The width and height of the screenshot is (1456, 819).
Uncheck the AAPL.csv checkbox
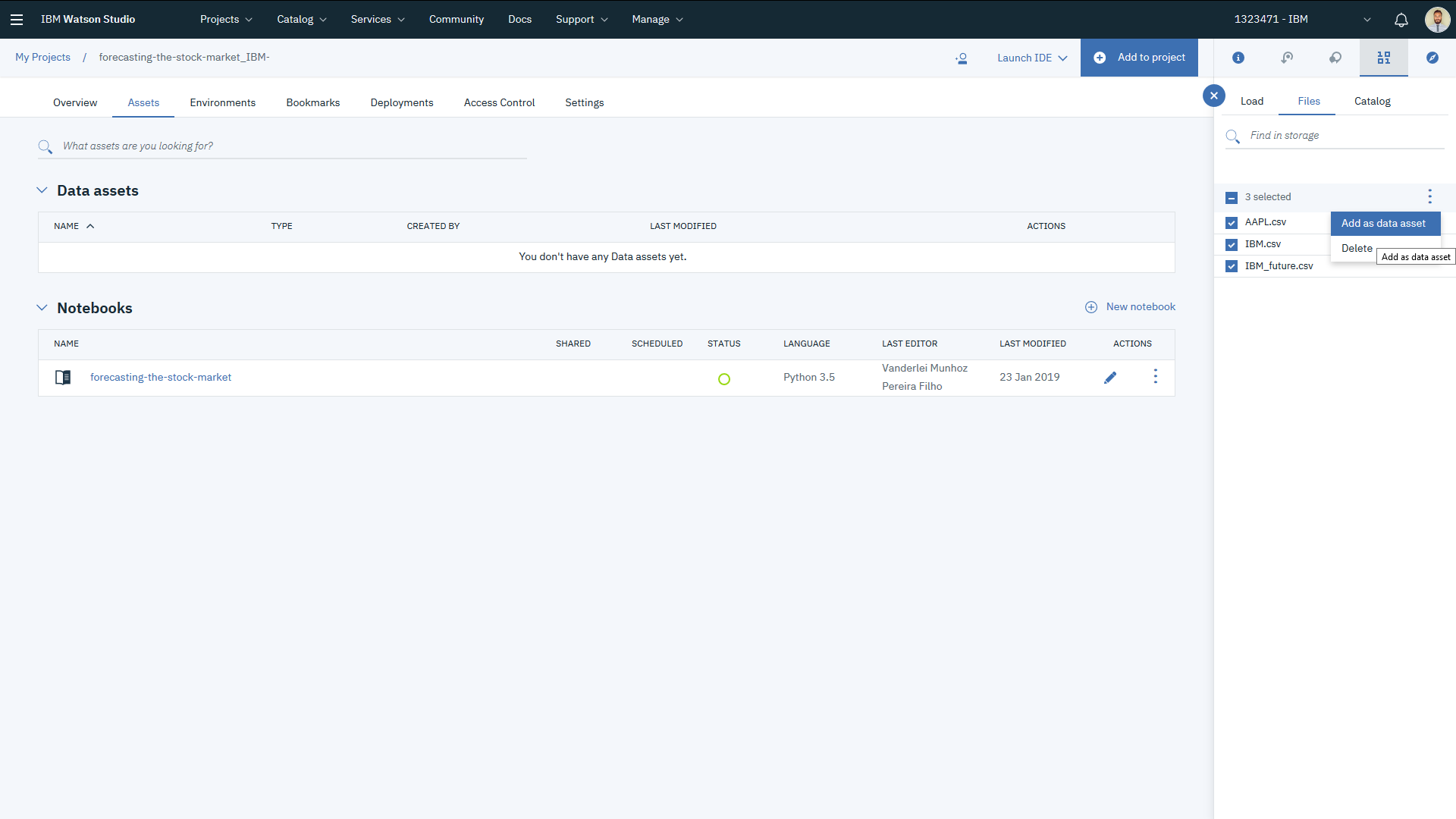tap(1232, 223)
